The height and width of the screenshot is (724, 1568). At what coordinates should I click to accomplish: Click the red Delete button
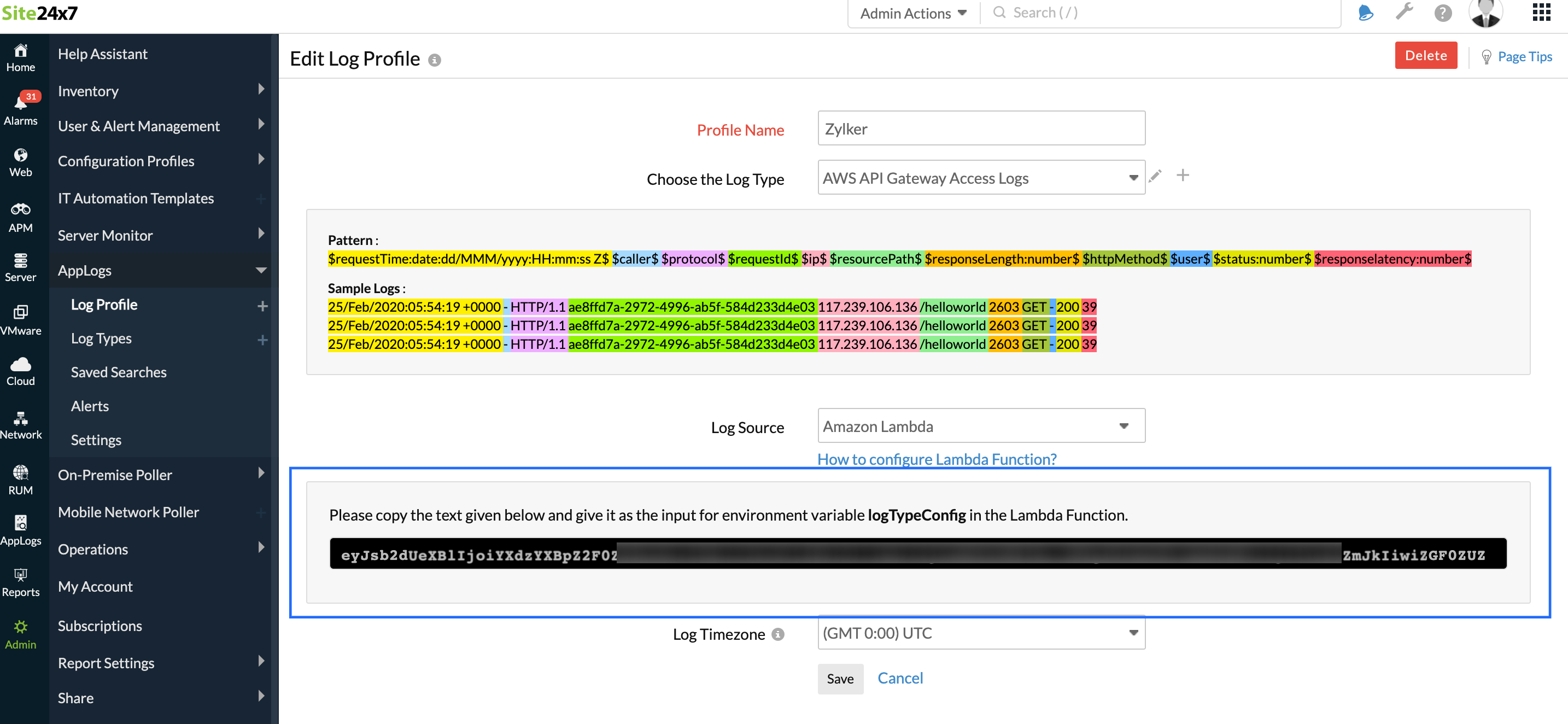tap(1425, 55)
